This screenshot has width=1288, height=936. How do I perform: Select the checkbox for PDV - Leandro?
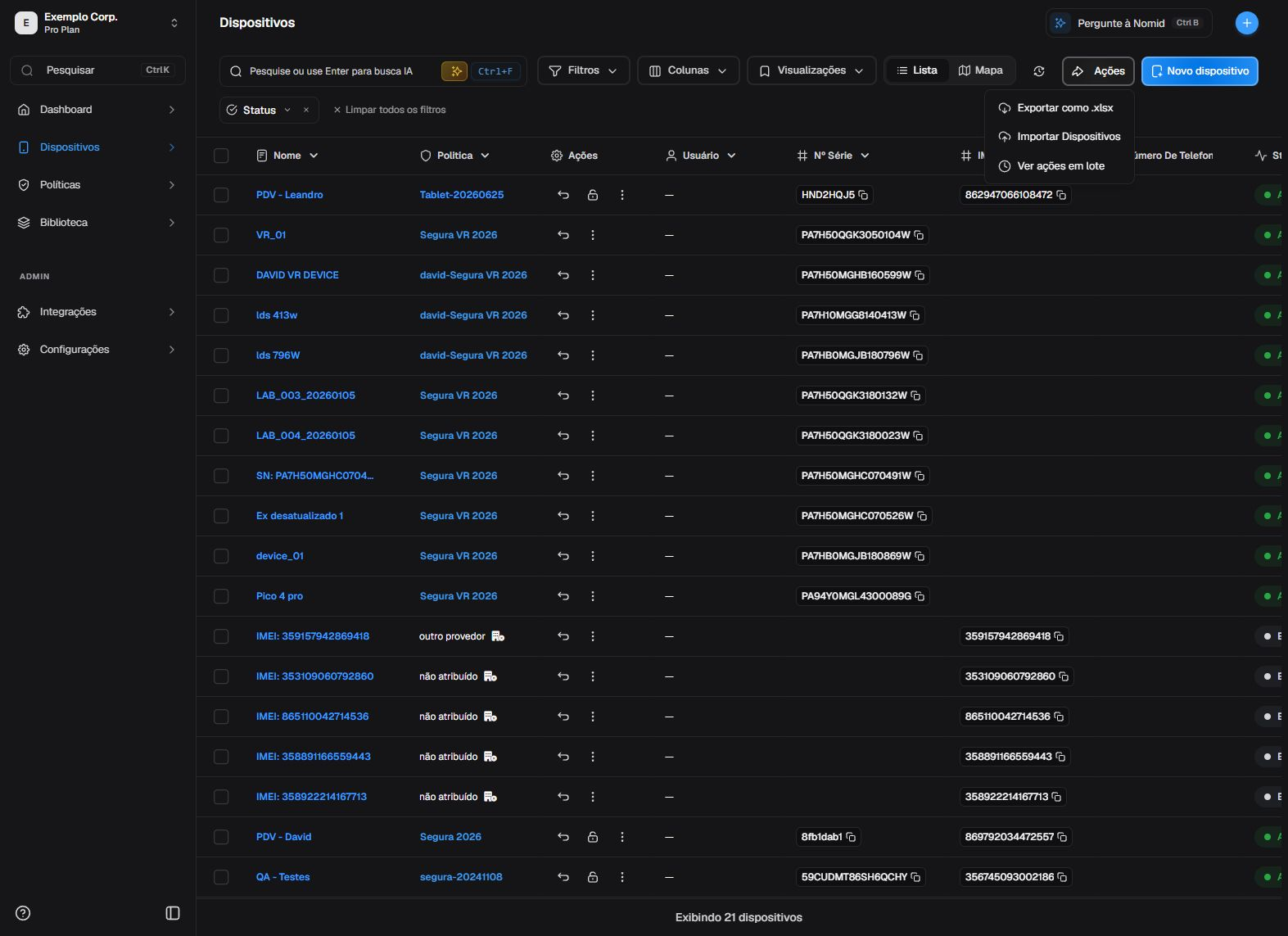(221, 195)
